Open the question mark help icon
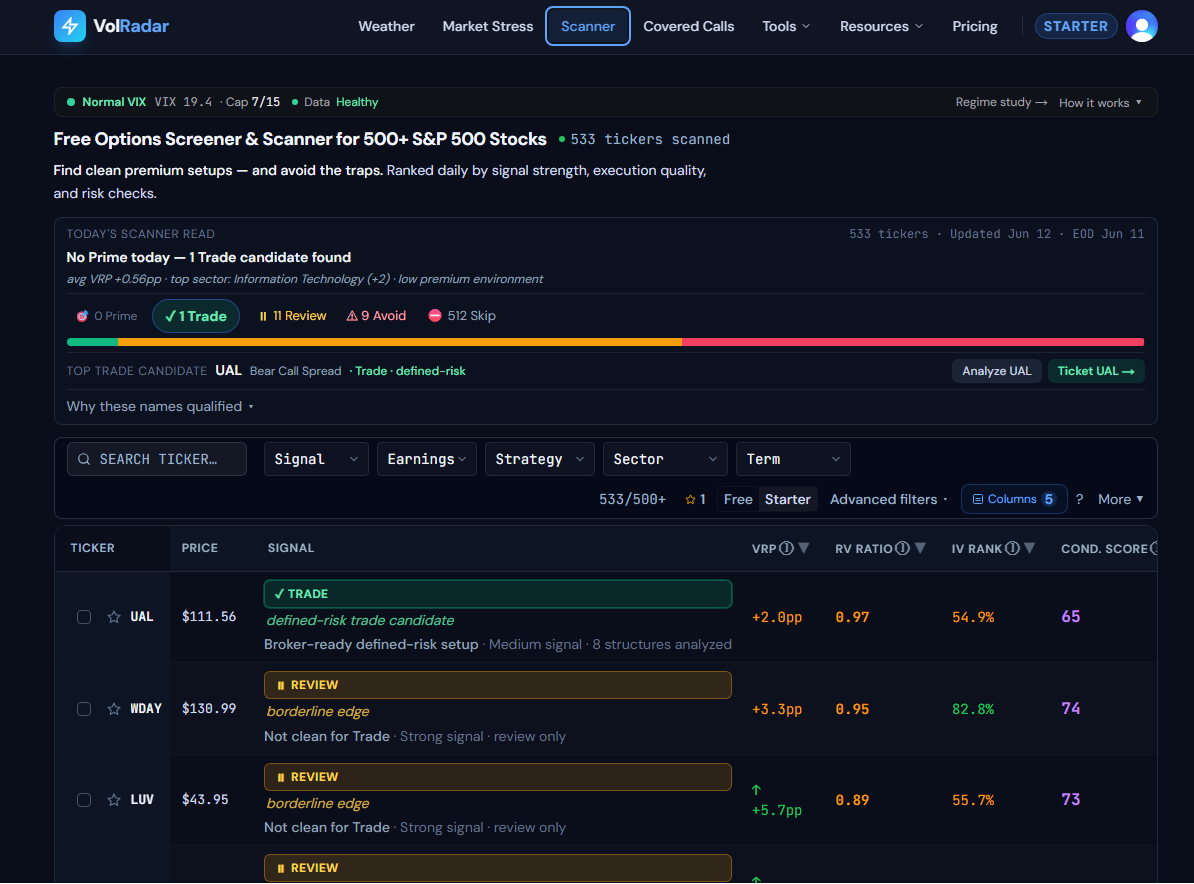 coord(1079,499)
